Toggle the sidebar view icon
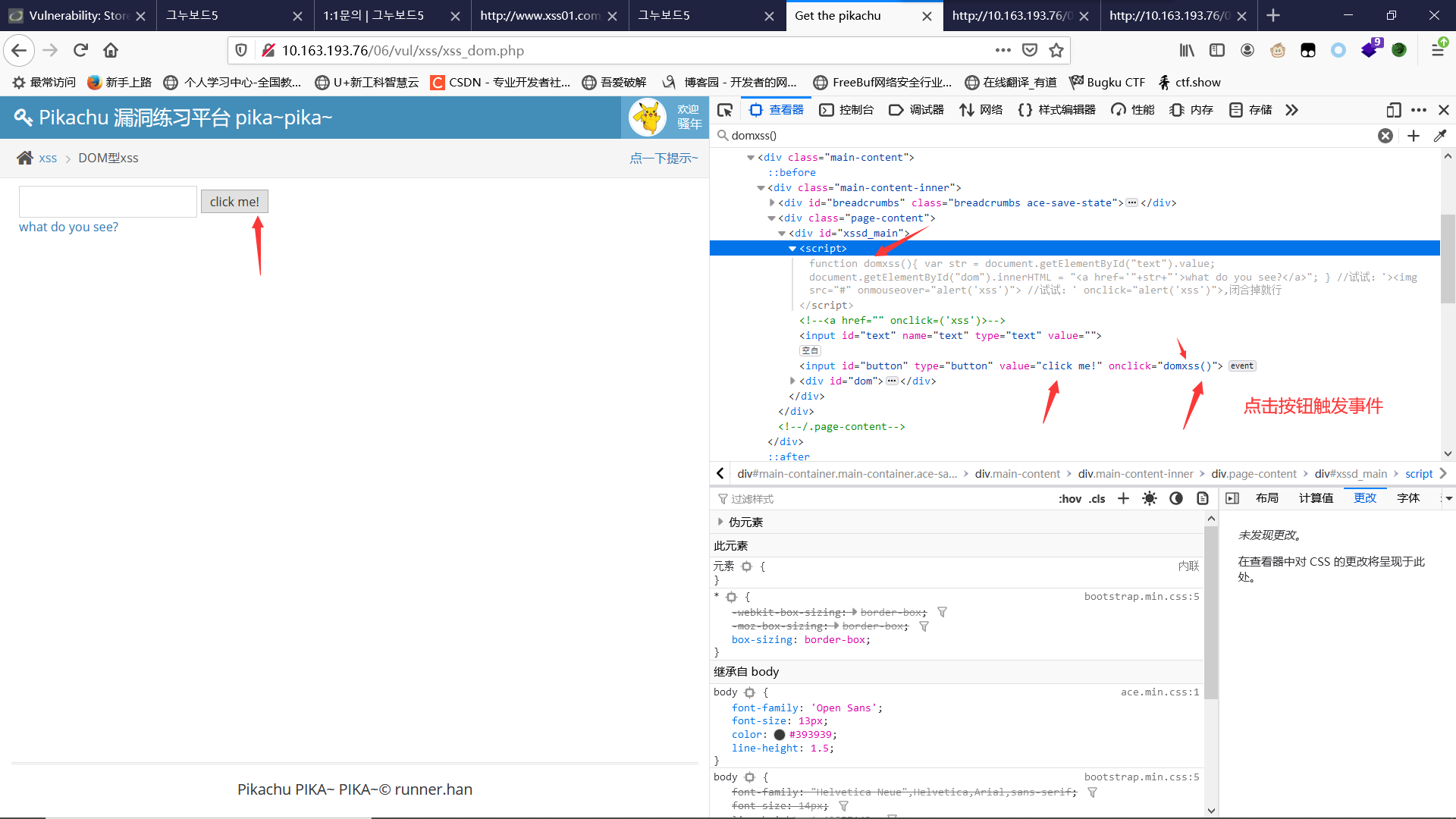Viewport: 1456px width, 819px height. [1217, 50]
